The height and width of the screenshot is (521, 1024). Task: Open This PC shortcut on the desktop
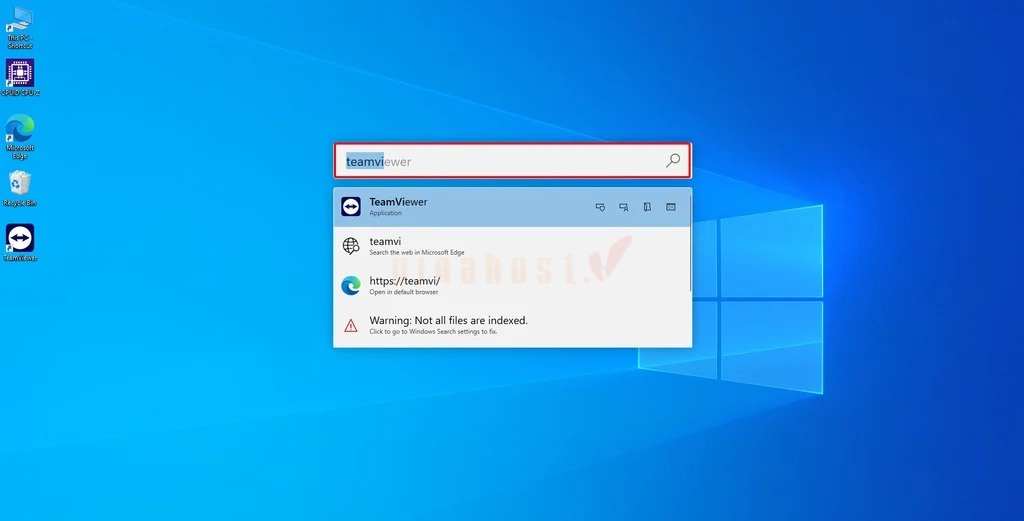point(20,28)
